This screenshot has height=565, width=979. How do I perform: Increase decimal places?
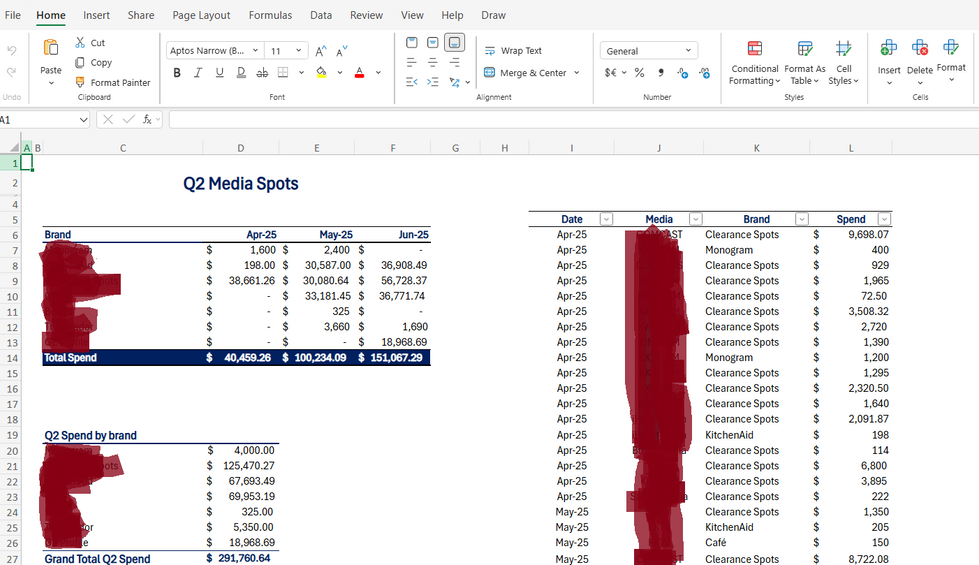682,72
